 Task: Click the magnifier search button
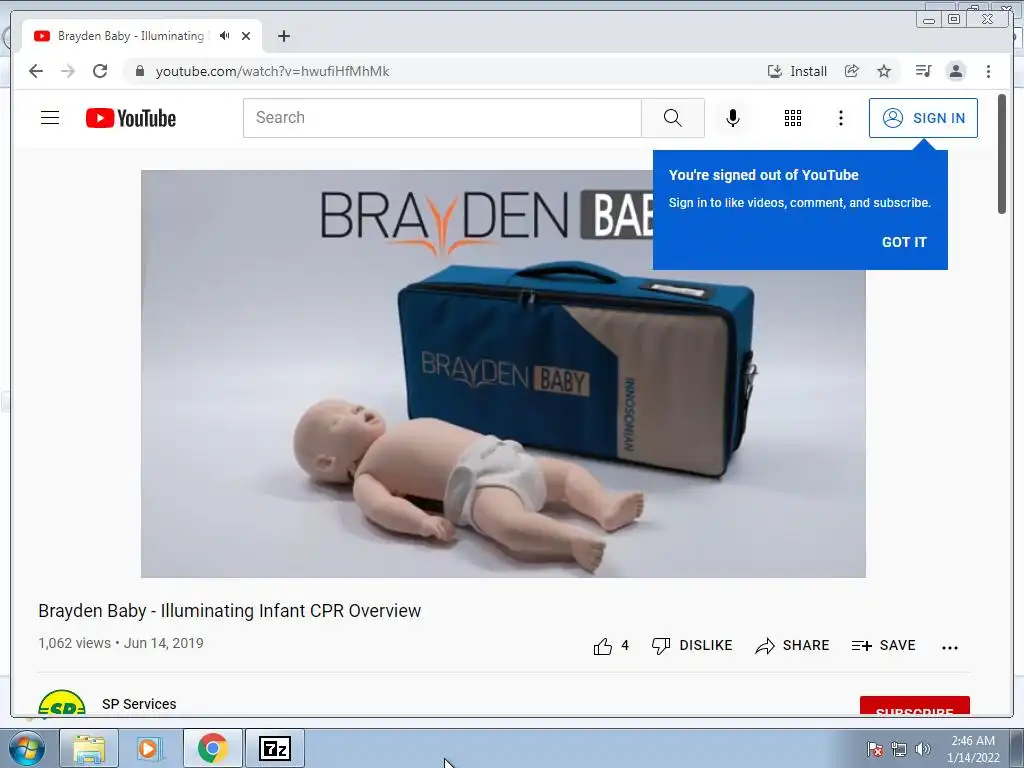(673, 118)
